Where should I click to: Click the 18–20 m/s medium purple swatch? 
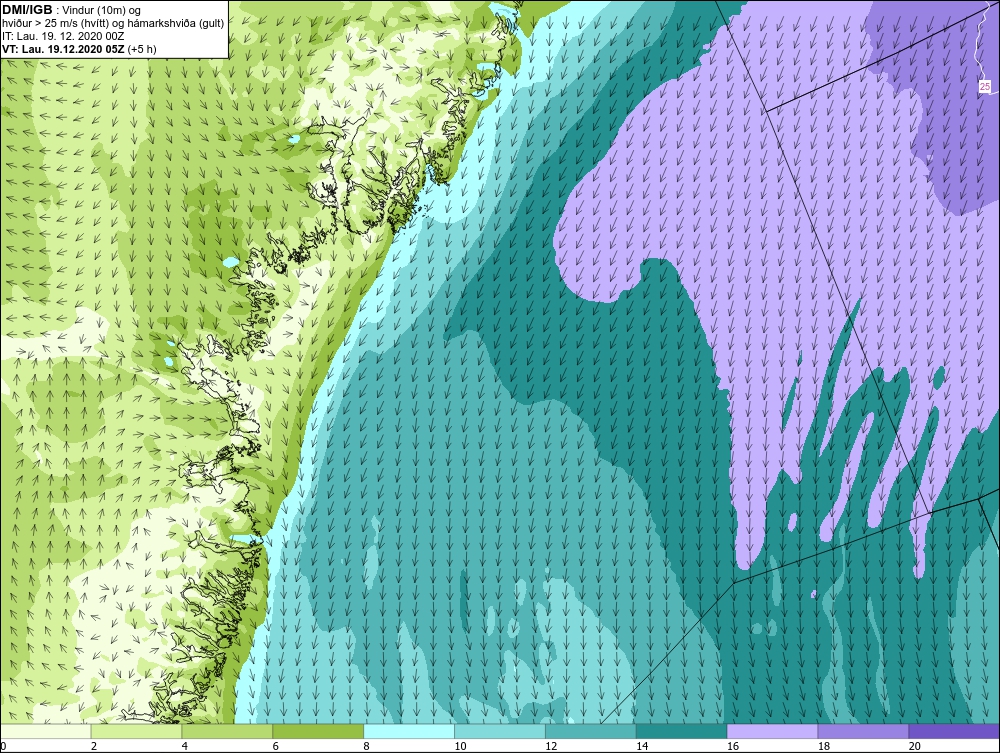click(864, 731)
